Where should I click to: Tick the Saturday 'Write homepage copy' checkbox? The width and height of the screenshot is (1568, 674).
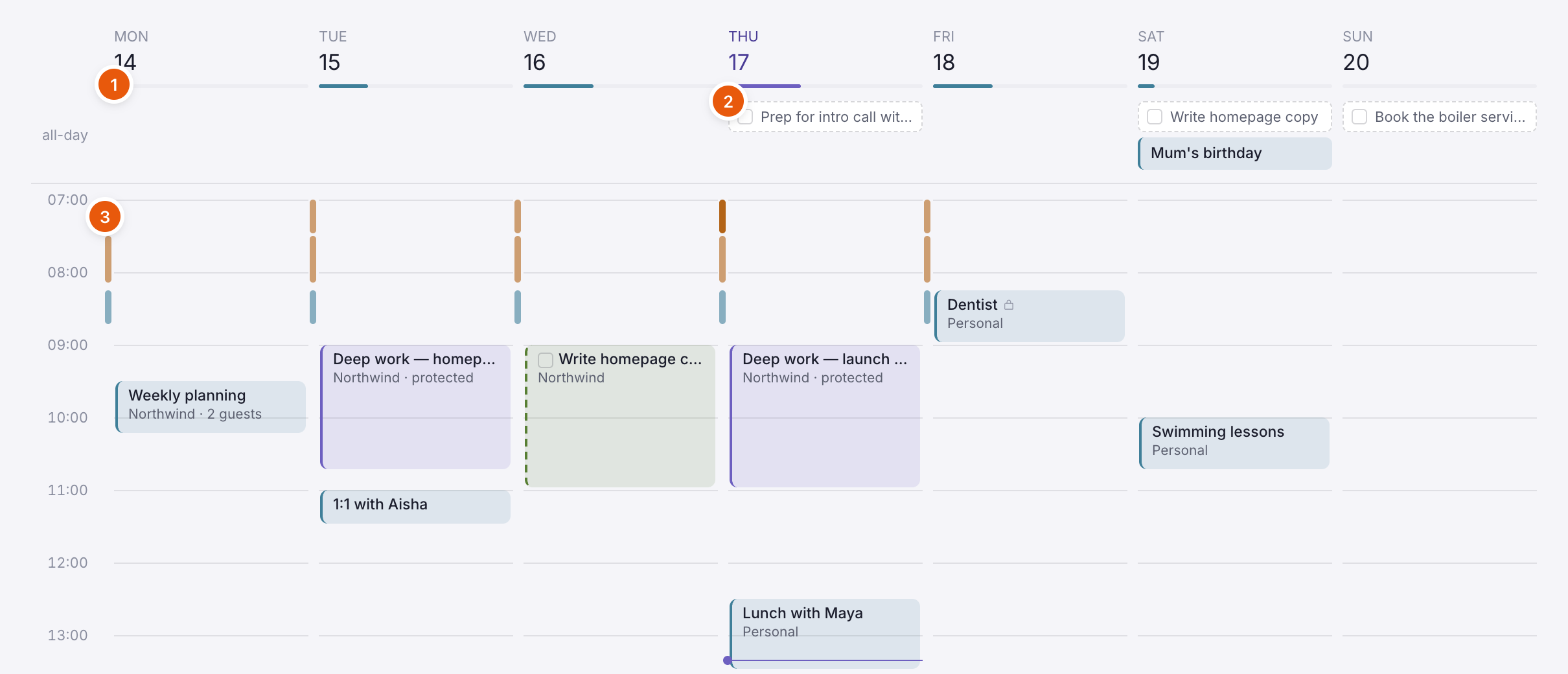(1155, 117)
